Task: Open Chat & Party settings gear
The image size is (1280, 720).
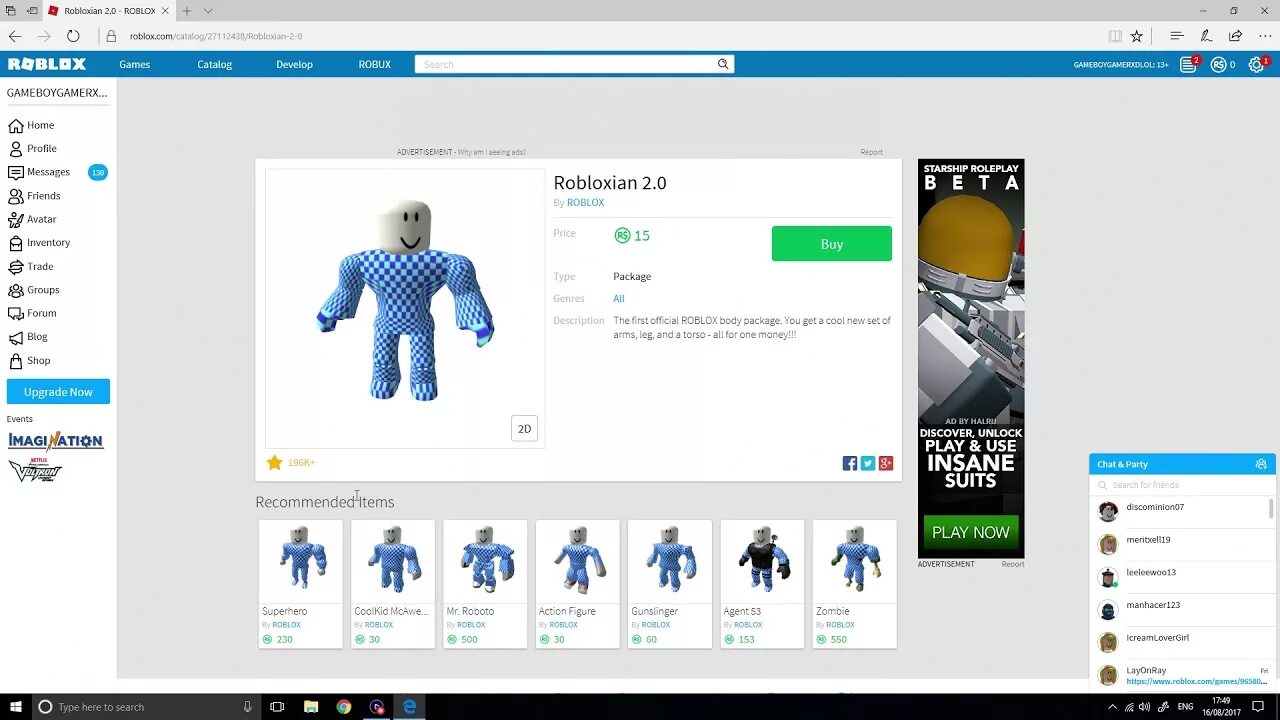Action: click(1261, 464)
